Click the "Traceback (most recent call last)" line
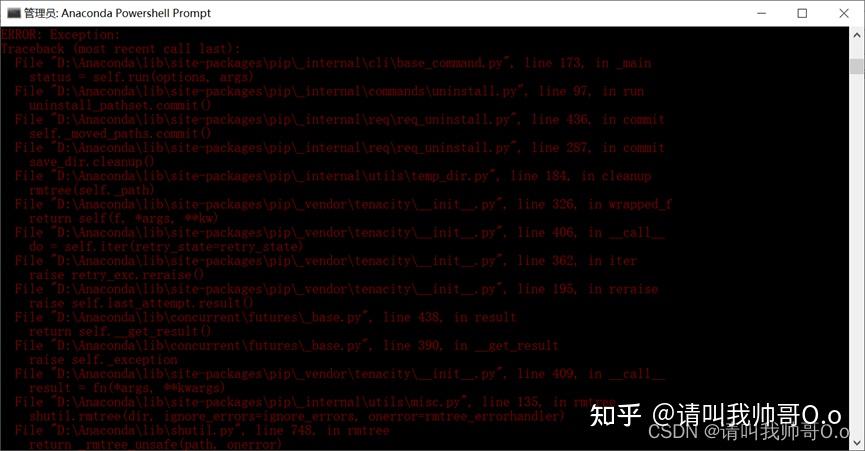865x451 pixels. coord(120,49)
